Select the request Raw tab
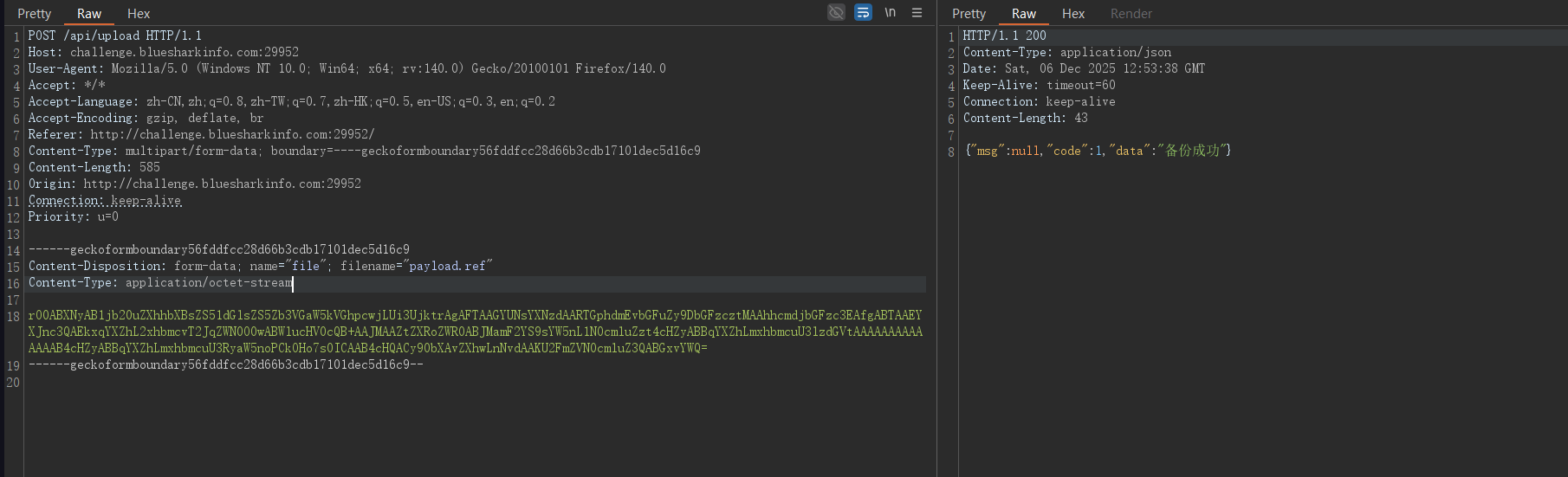Screen dimensions: 1568x477 [x=89, y=14]
